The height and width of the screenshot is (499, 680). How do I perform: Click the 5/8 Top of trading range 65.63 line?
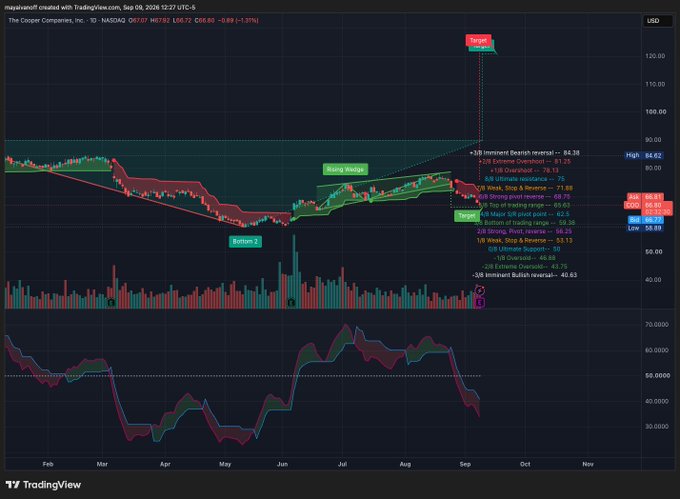(524, 205)
